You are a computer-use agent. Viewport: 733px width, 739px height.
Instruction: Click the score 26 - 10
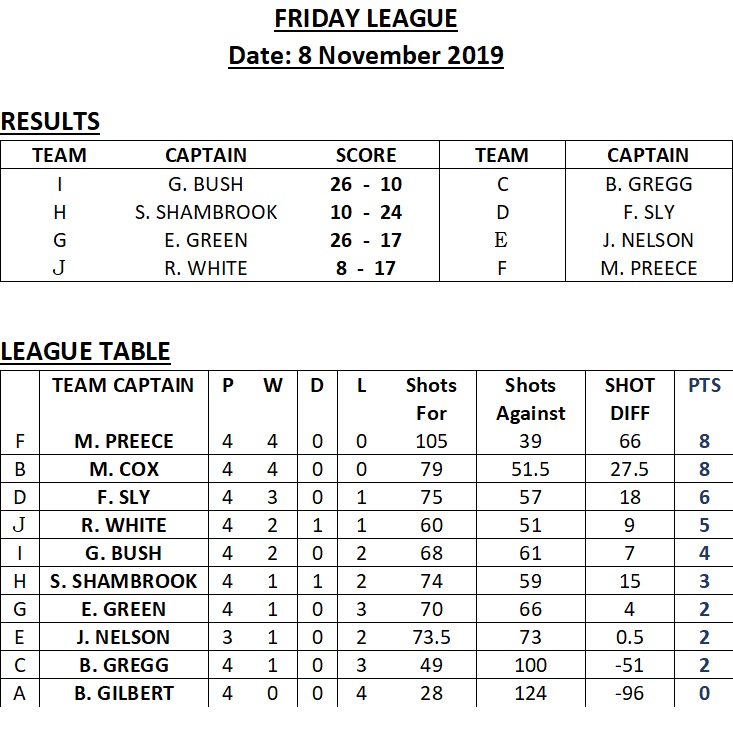[366, 184]
